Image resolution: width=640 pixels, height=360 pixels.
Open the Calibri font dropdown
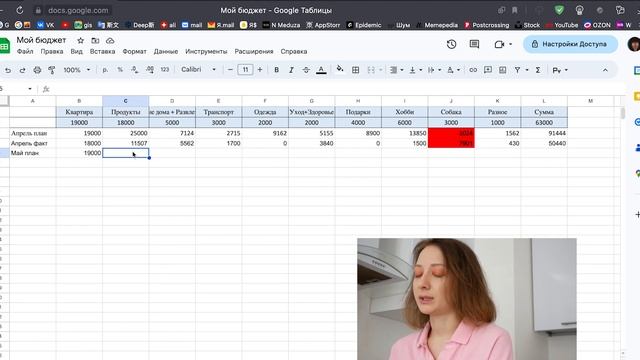tap(198, 70)
